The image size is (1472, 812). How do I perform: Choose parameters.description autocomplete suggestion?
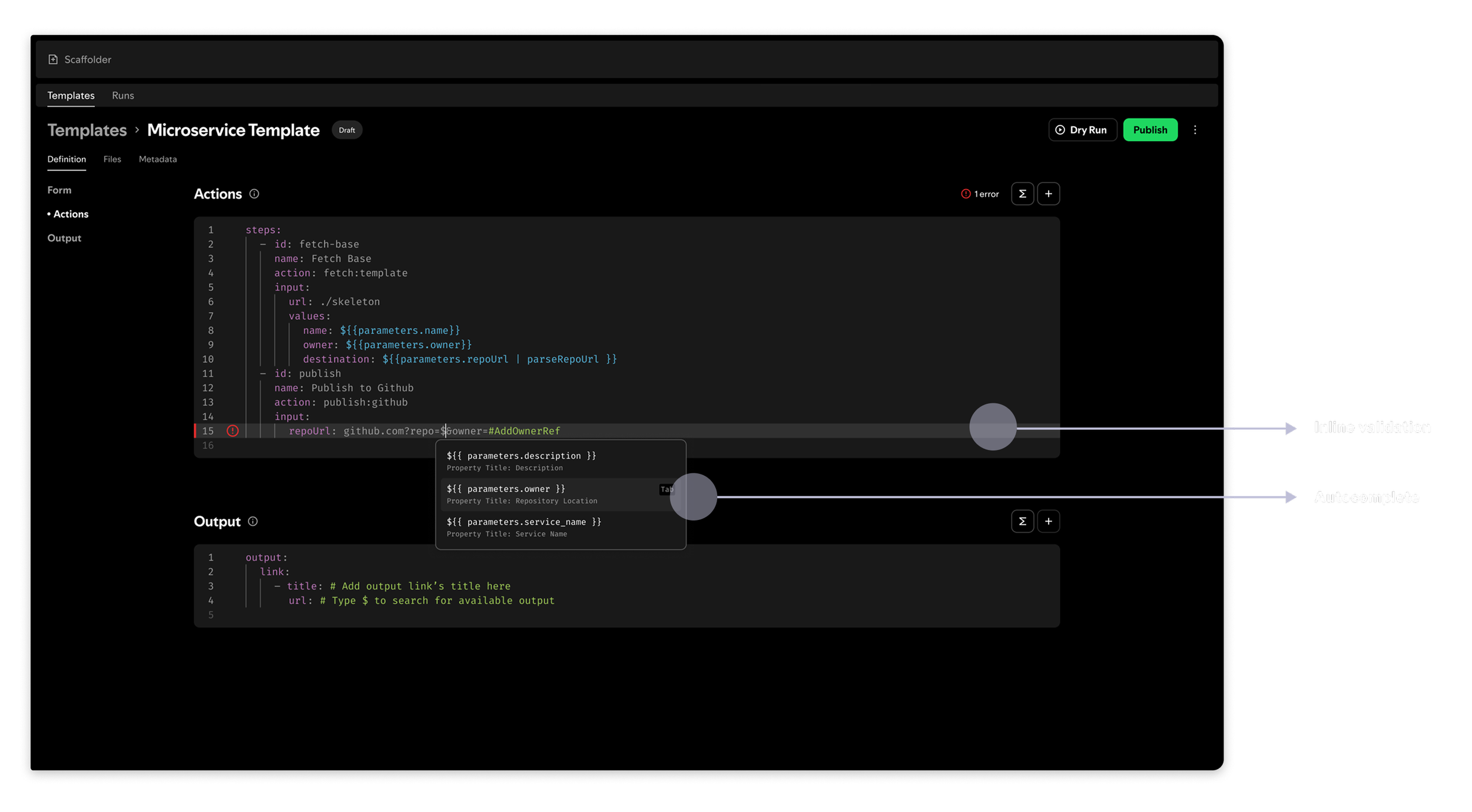[560, 461]
